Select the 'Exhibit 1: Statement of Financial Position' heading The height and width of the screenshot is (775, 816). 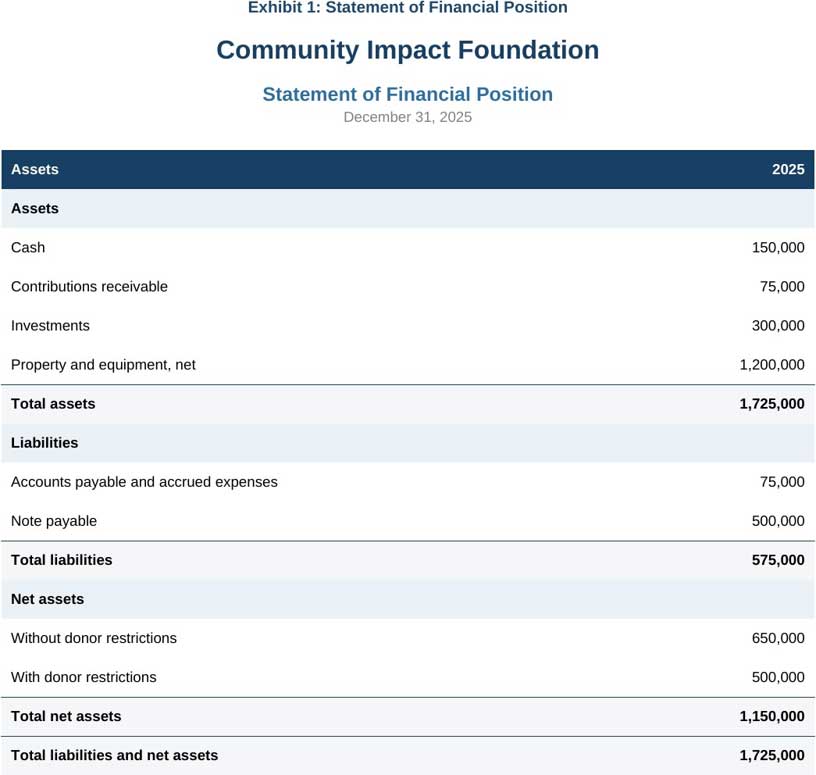click(407, 7)
